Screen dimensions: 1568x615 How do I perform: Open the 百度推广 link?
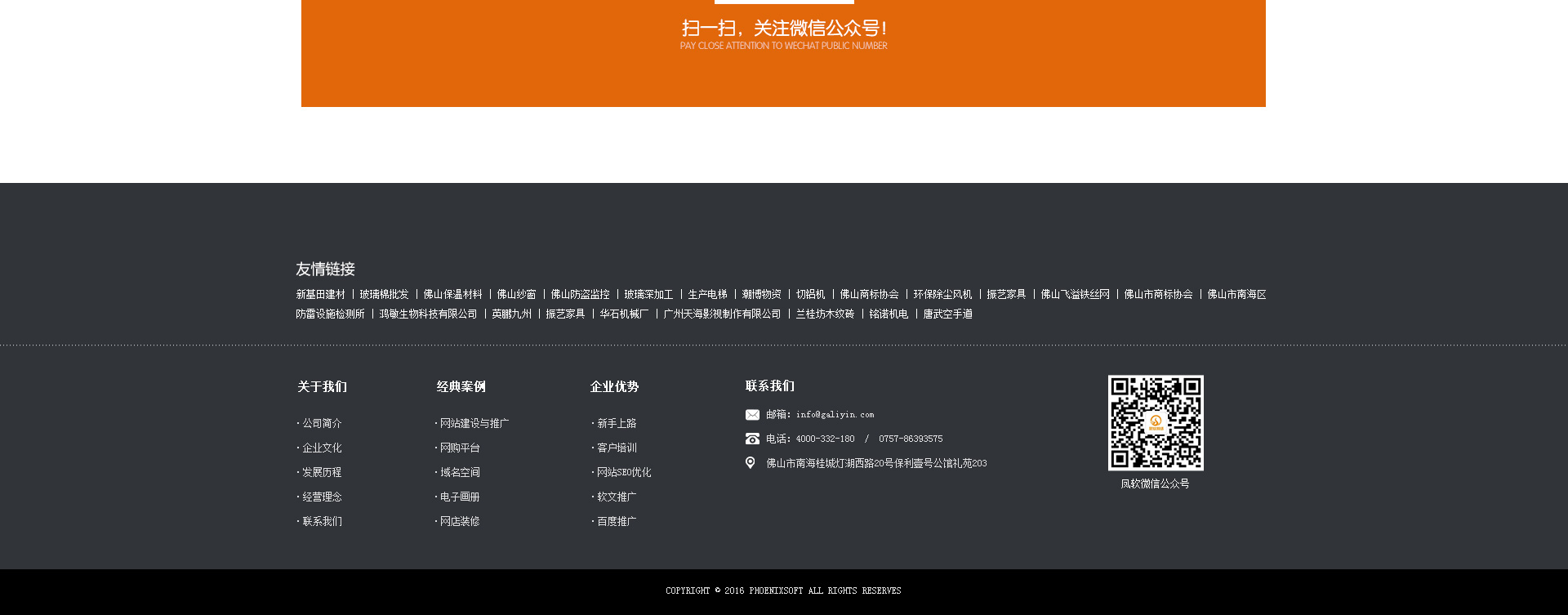[617, 522]
